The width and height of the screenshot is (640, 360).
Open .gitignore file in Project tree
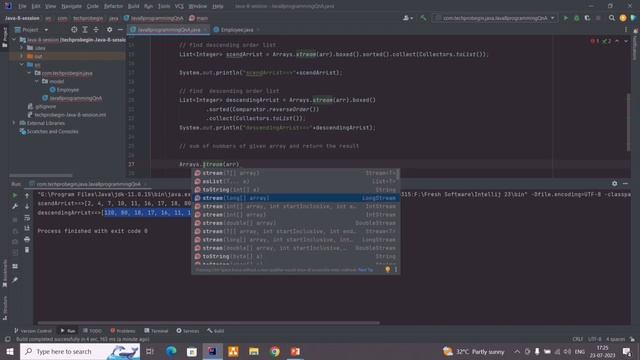(42, 107)
